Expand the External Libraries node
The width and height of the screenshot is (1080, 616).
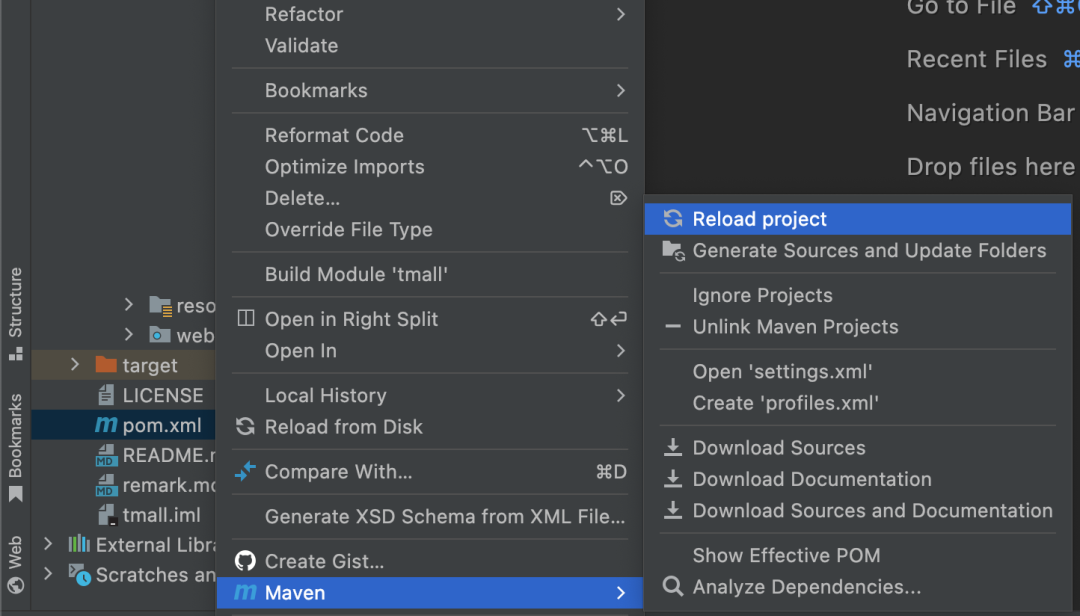(48, 545)
